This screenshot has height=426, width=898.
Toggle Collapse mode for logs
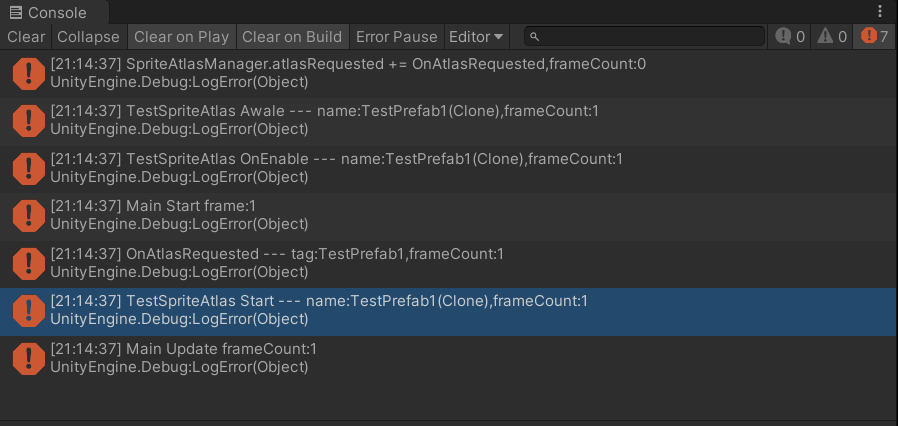tap(88, 36)
